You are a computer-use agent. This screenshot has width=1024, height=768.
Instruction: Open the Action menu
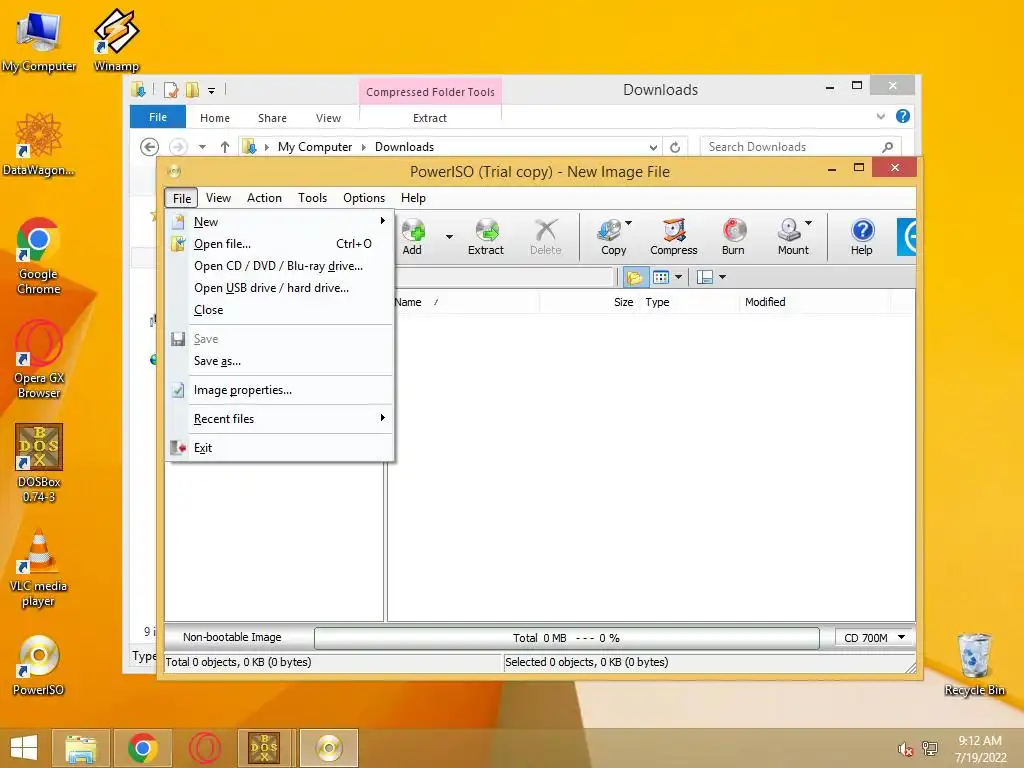click(x=264, y=198)
